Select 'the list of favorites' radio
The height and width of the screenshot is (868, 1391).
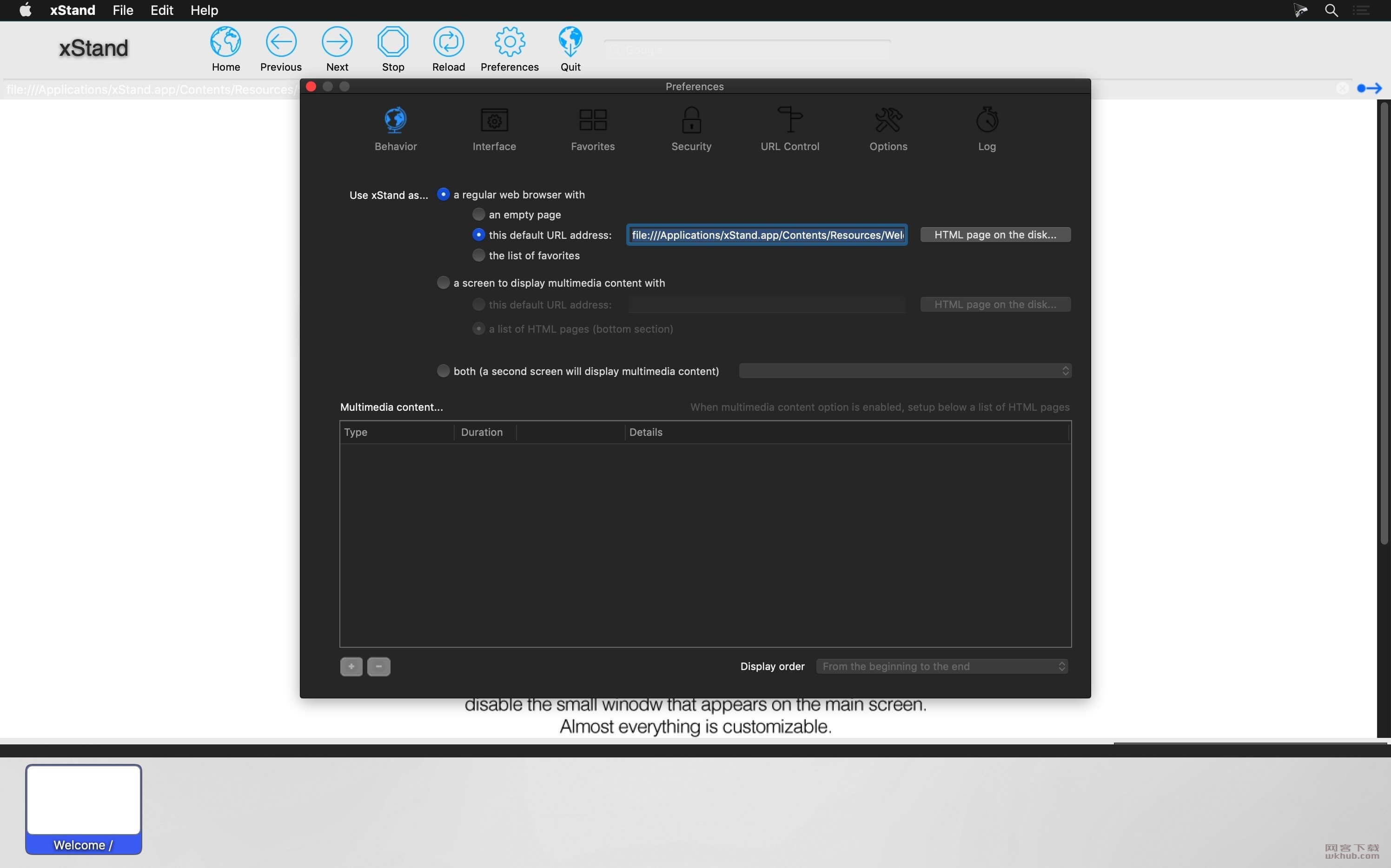point(478,255)
